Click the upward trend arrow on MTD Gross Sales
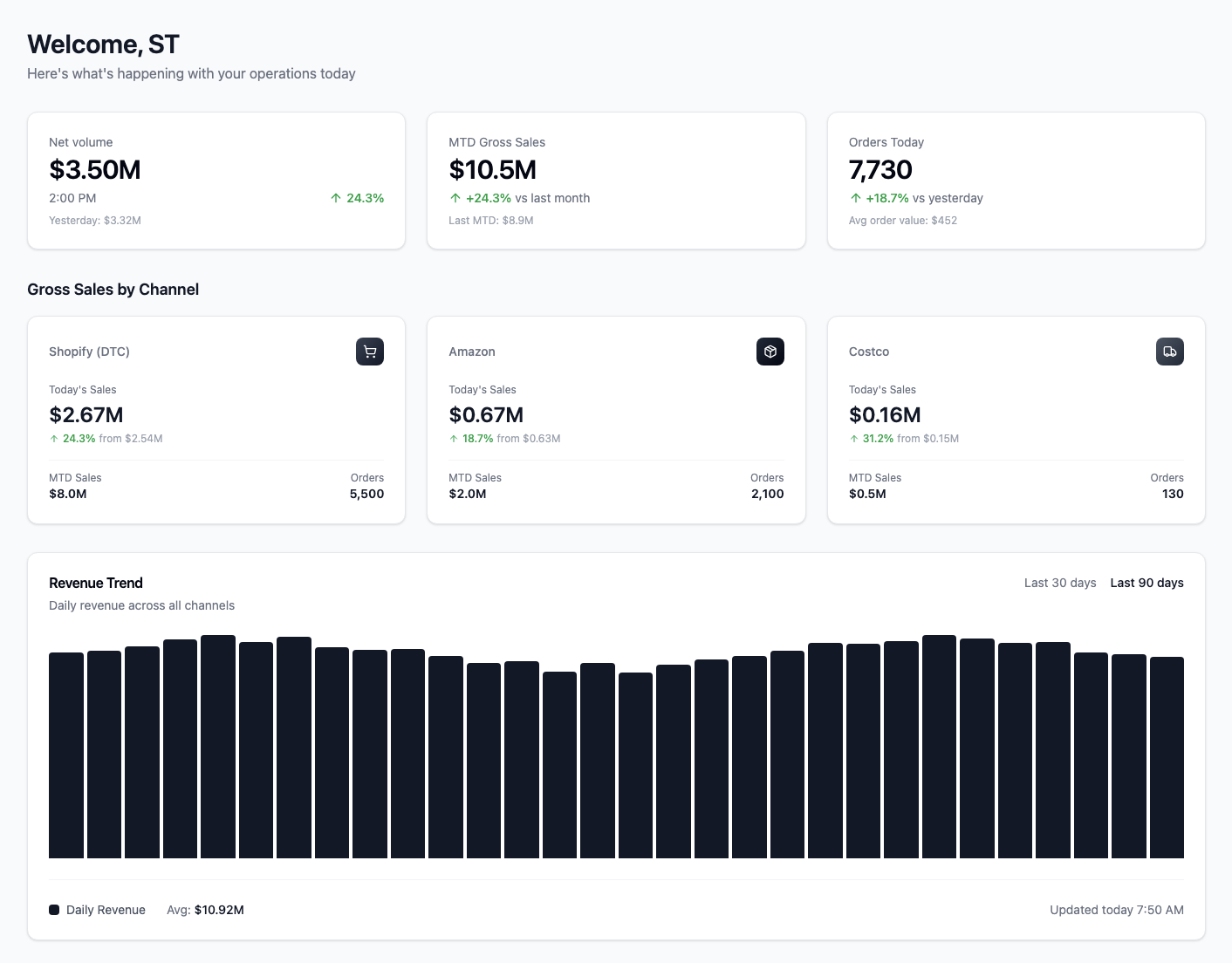Image resolution: width=1232 pixels, height=963 pixels. pos(455,198)
